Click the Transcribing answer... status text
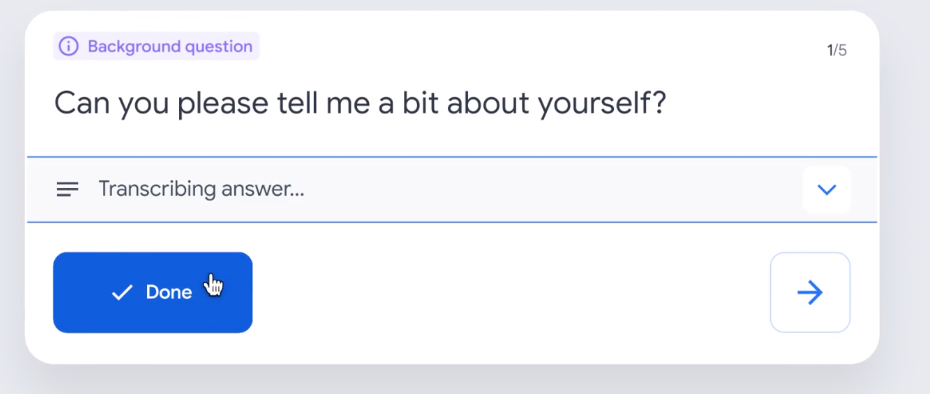 click(x=201, y=189)
